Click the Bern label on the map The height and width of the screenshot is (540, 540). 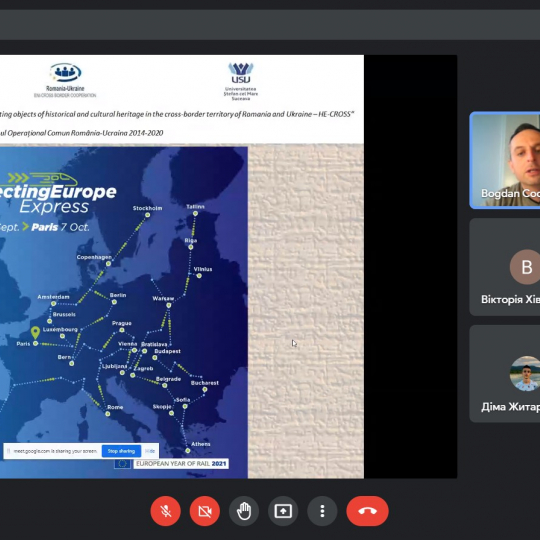click(64, 357)
